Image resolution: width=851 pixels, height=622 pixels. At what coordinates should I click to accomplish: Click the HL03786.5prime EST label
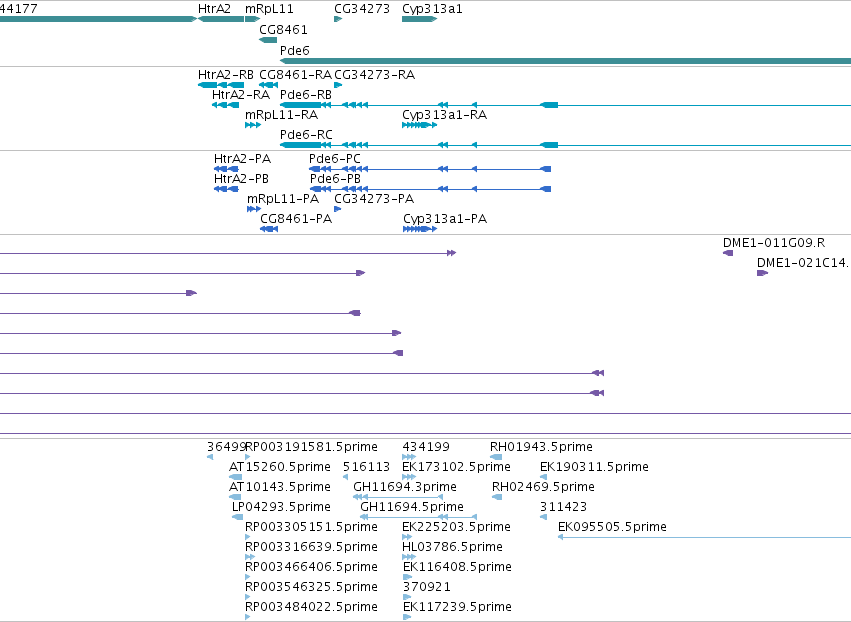pyautogui.click(x=453, y=547)
